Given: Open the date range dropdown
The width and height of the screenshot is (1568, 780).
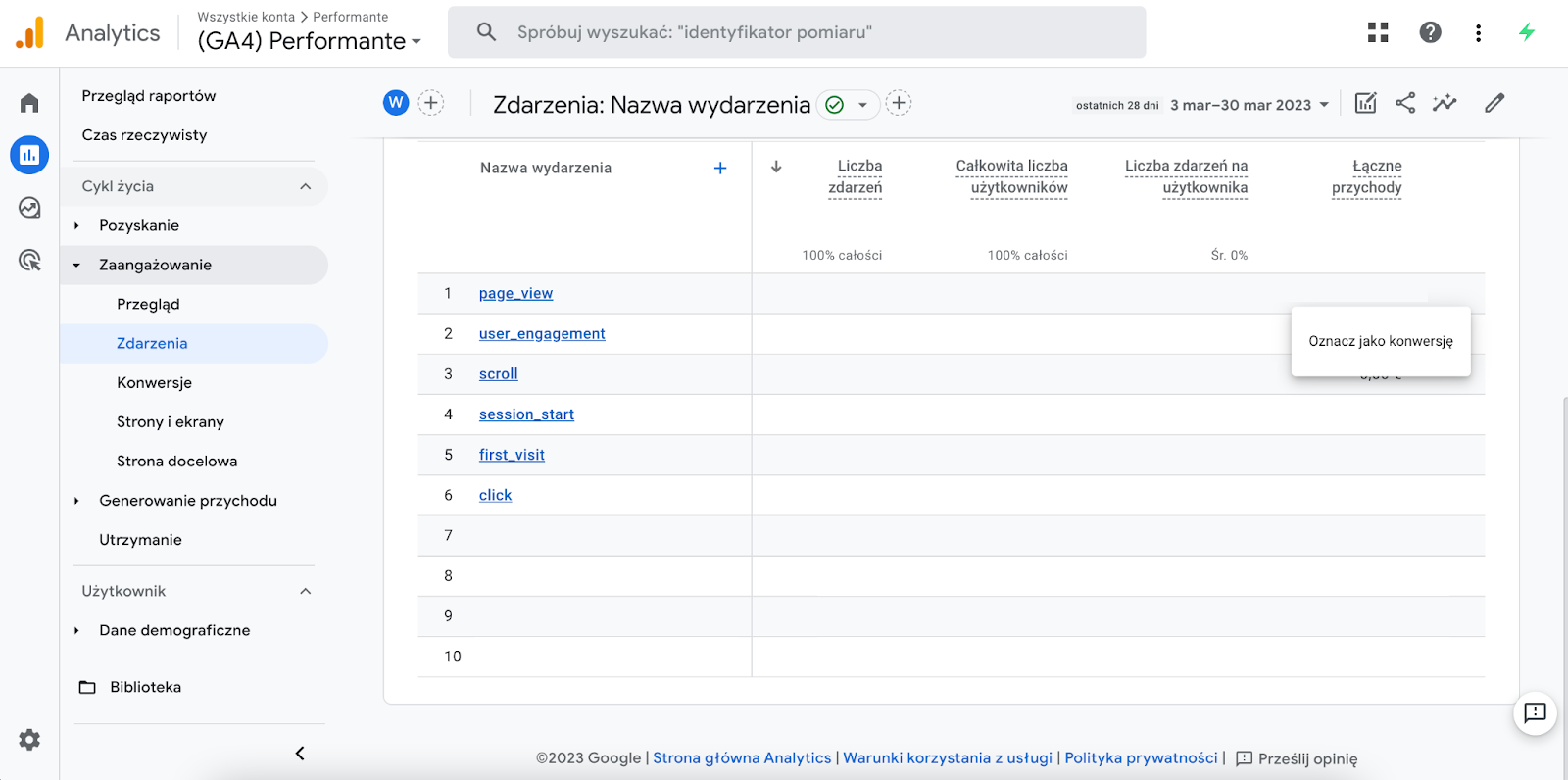Looking at the screenshot, I should [1249, 105].
